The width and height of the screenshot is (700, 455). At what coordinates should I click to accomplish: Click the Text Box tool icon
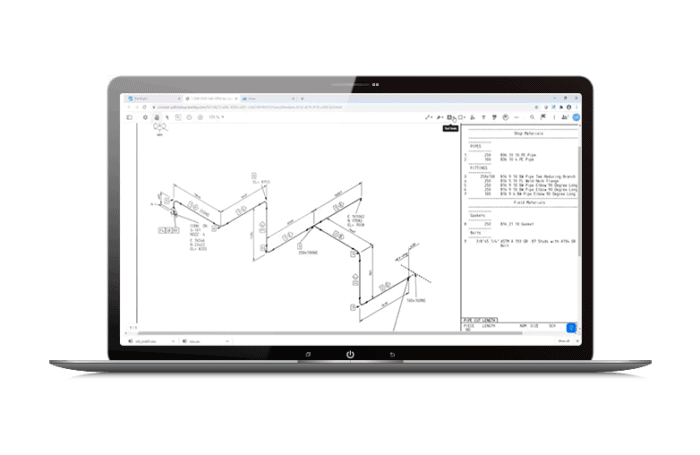tap(451, 117)
